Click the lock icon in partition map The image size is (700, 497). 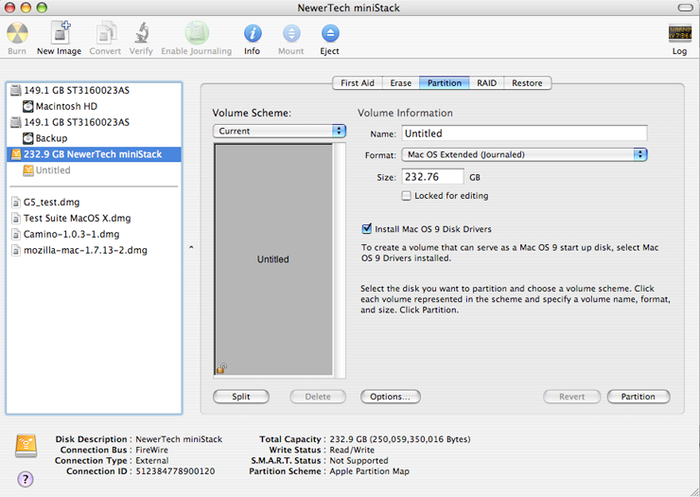pyautogui.click(x=221, y=368)
